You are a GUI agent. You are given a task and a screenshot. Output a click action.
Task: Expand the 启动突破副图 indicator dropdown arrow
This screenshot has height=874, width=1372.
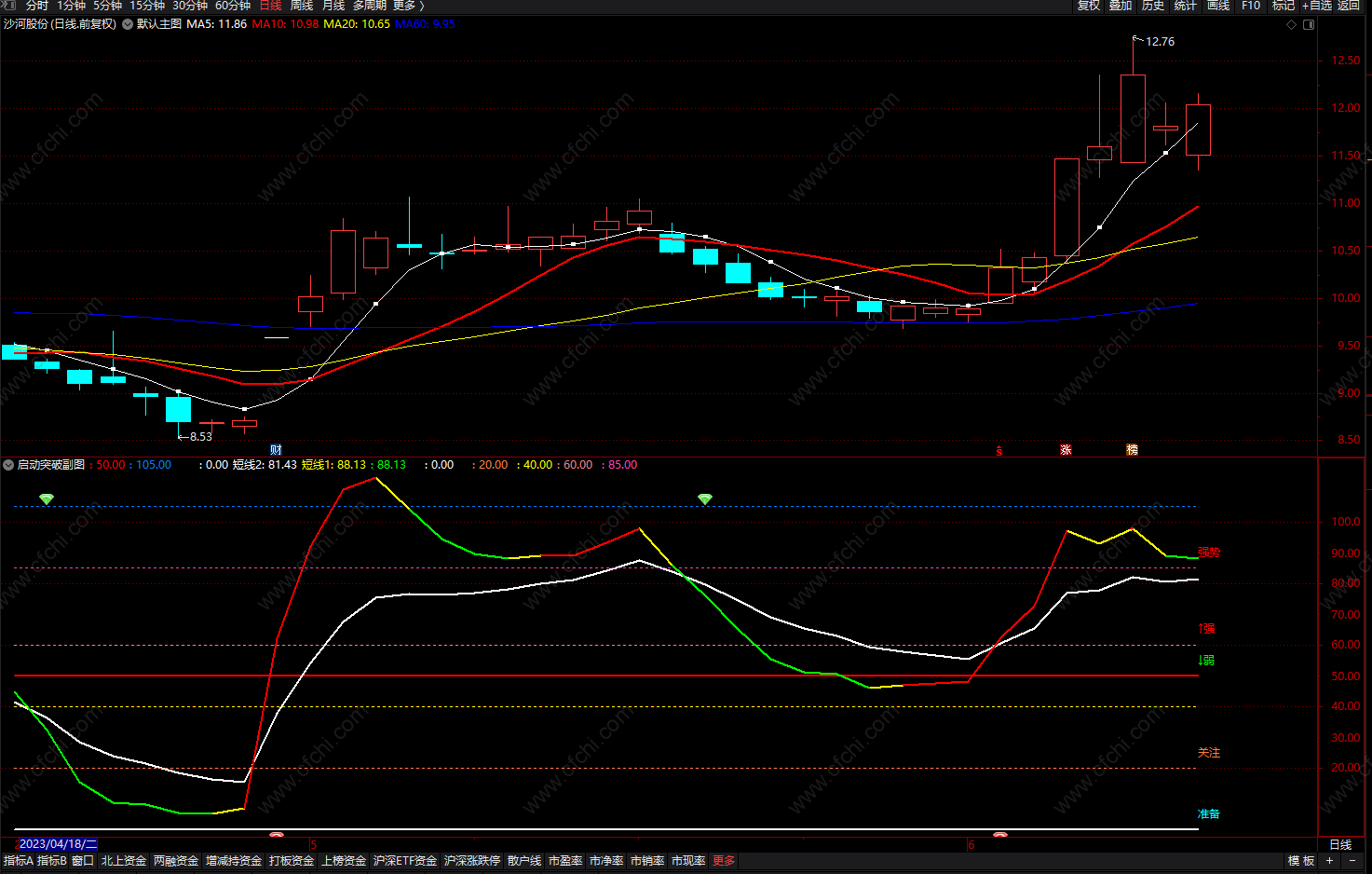8,465
